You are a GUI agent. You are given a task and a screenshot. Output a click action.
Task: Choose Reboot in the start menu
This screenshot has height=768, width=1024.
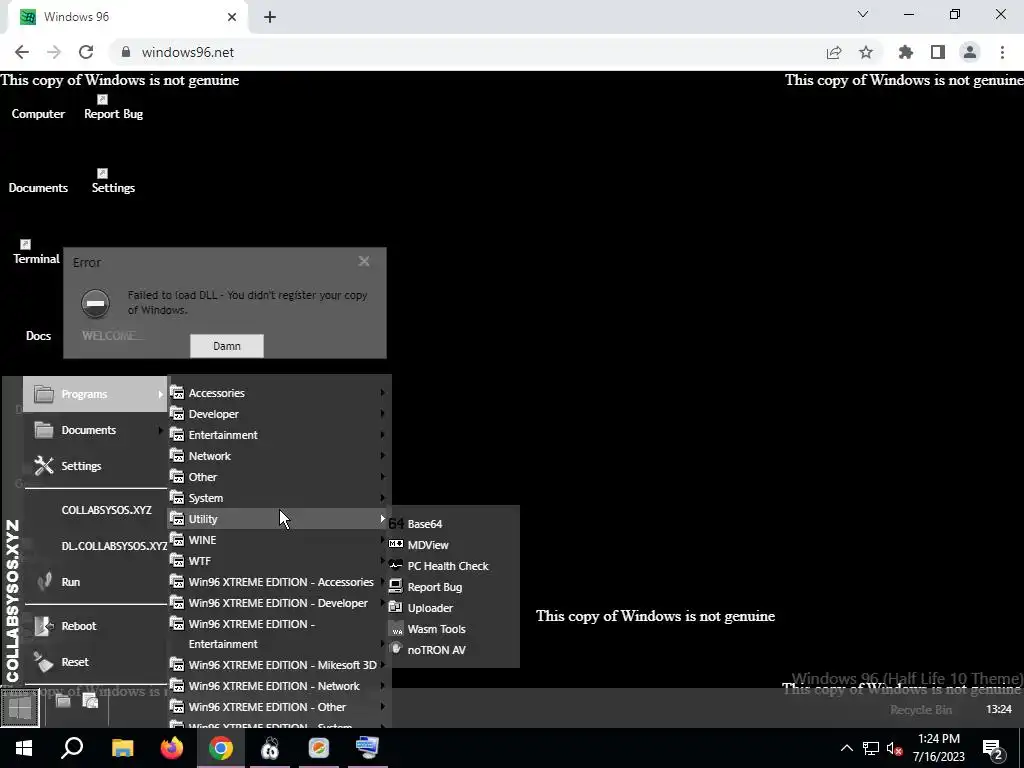pyautogui.click(x=95, y=626)
